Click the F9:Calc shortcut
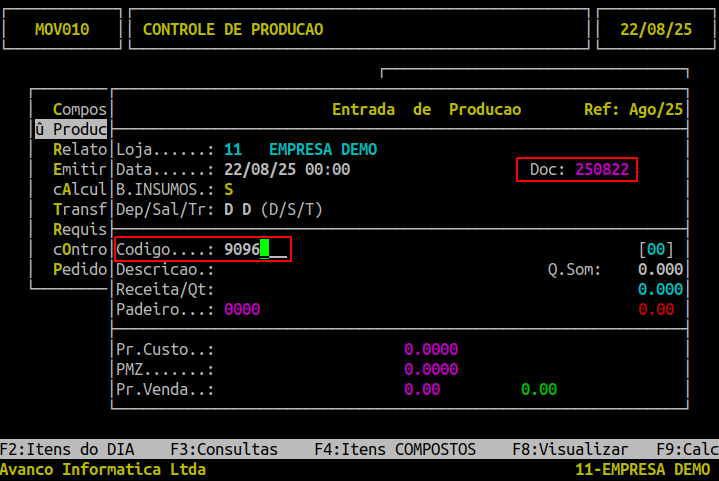Image resolution: width=719 pixels, height=481 pixels. 686,450
